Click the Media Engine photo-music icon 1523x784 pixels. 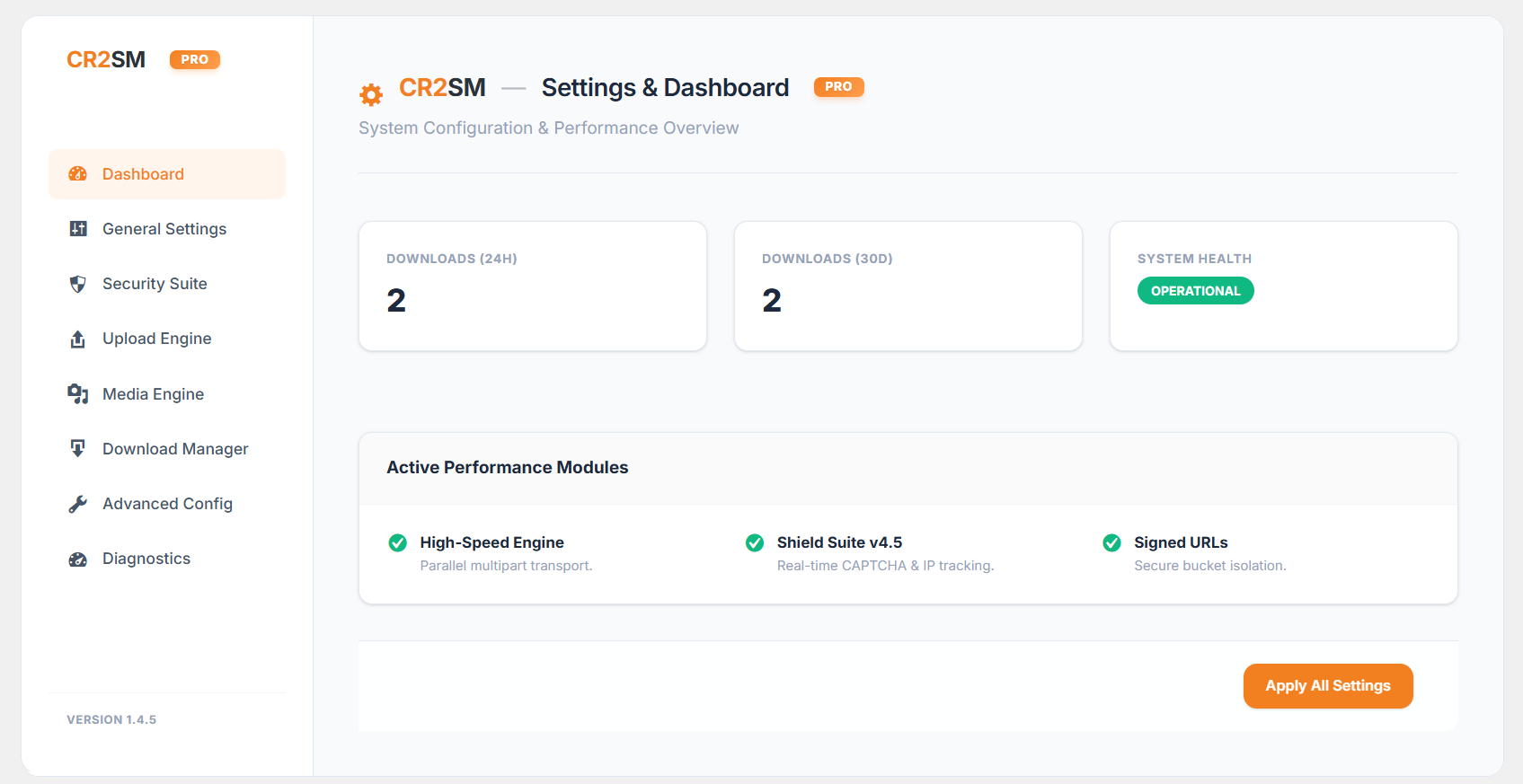pyautogui.click(x=78, y=394)
